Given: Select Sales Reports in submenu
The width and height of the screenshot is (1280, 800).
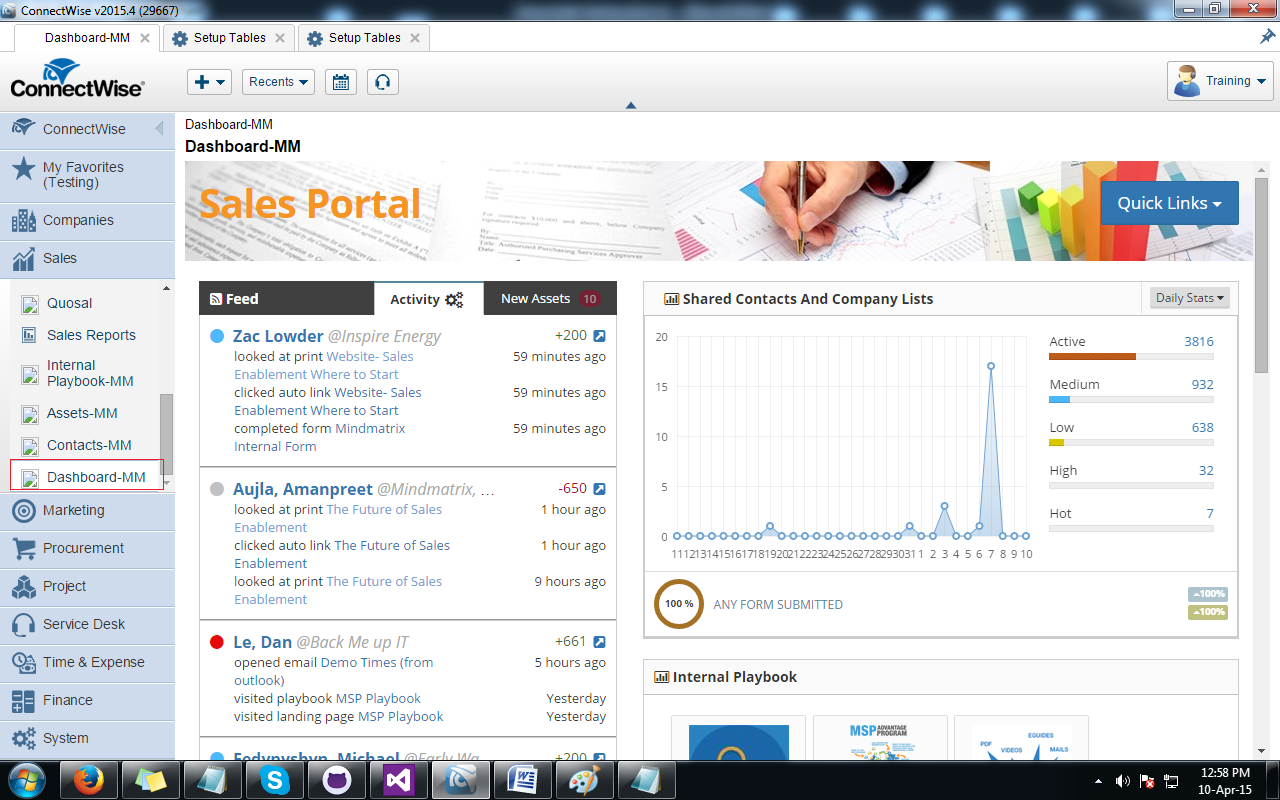Looking at the screenshot, I should pos(91,335).
